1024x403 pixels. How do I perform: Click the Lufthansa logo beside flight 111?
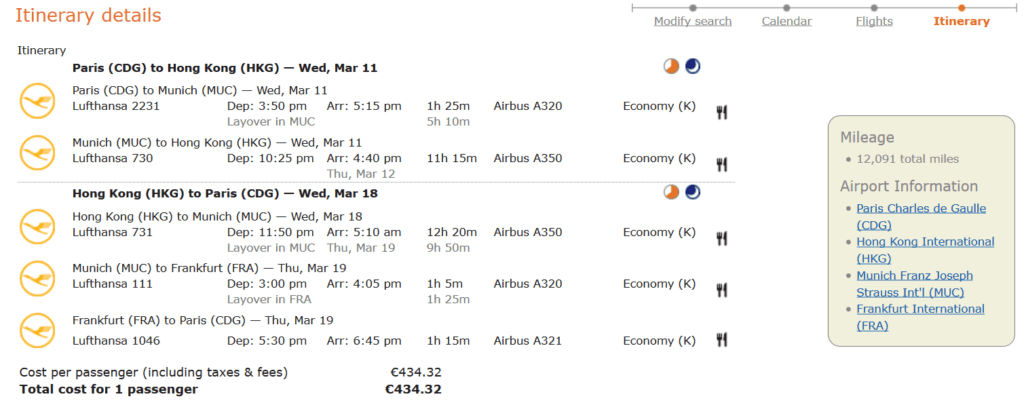(x=37, y=278)
